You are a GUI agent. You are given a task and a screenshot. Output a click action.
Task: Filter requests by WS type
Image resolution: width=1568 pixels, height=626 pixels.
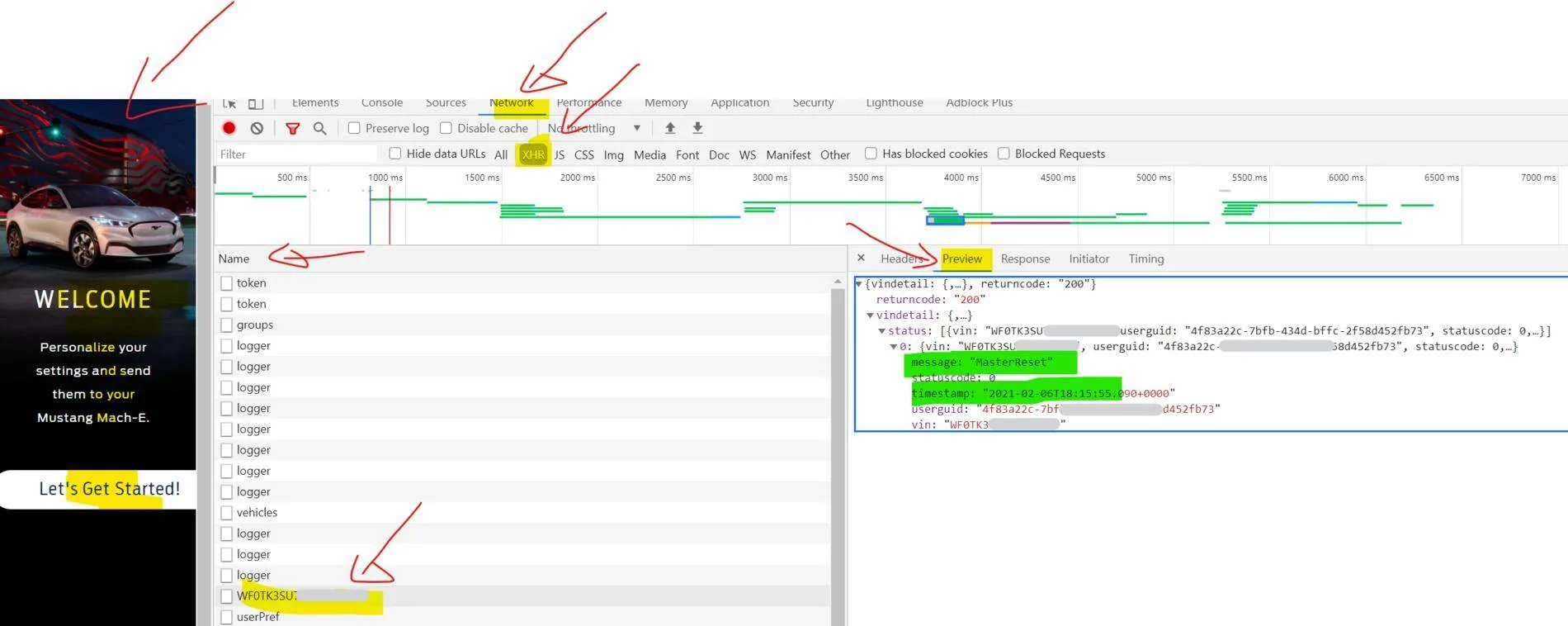pos(748,154)
